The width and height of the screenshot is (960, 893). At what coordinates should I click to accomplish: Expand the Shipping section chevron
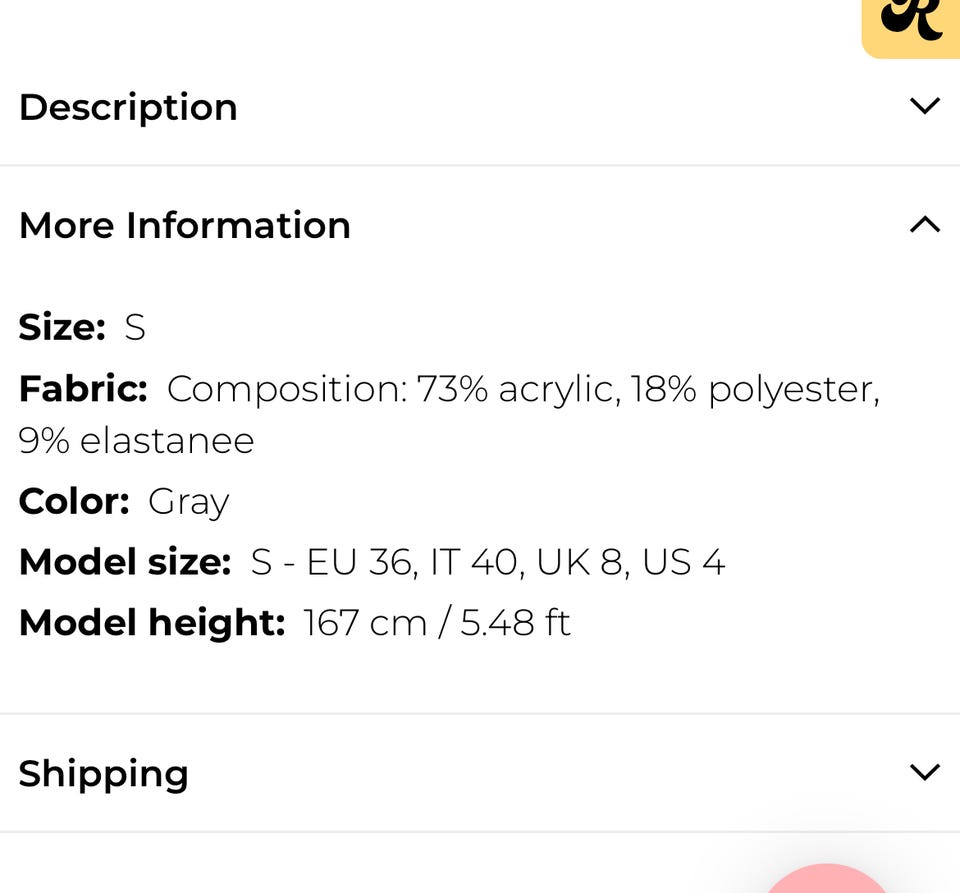[925, 772]
